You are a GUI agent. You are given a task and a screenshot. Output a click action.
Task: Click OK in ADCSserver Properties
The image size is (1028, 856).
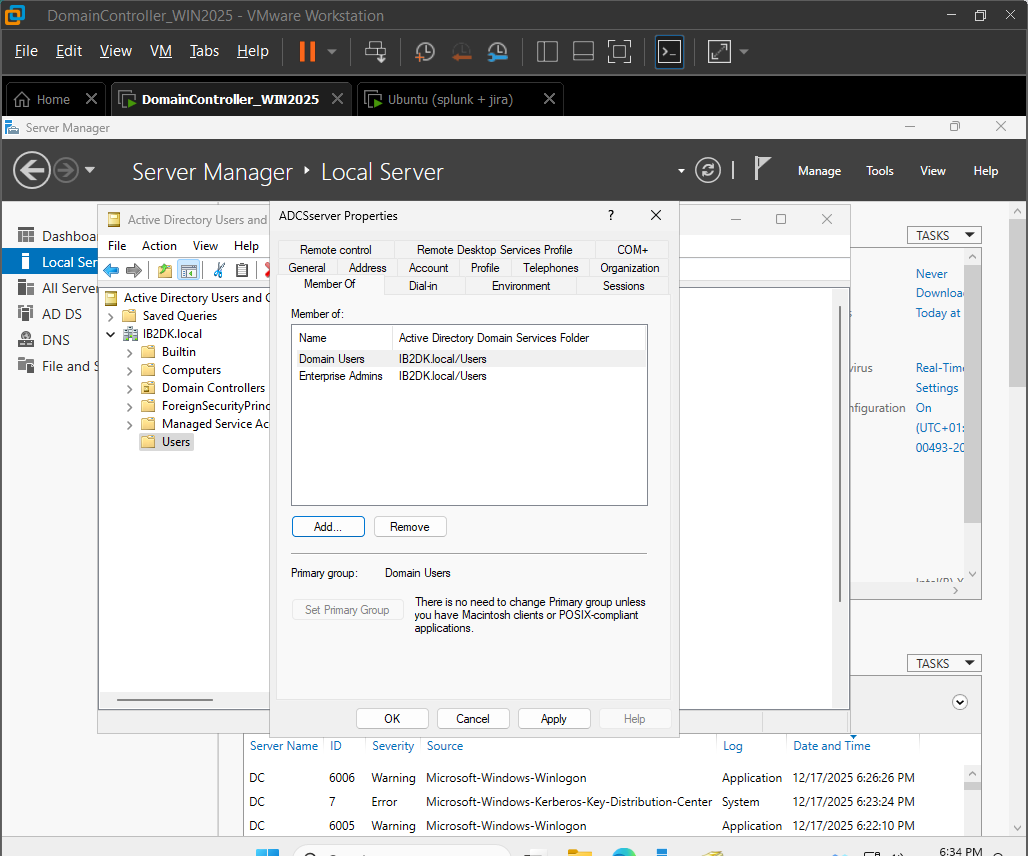click(x=392, y=719)
